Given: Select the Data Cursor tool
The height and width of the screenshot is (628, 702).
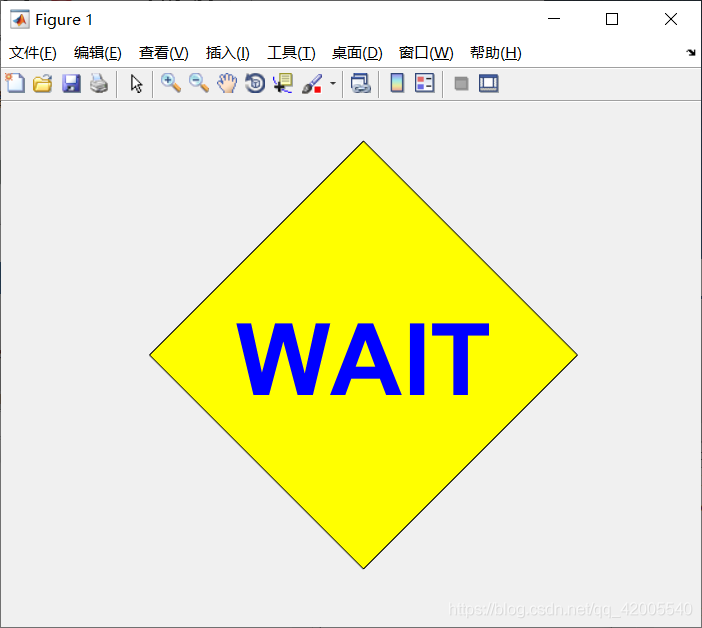Looking at the screenshot, I should [283, 84].
